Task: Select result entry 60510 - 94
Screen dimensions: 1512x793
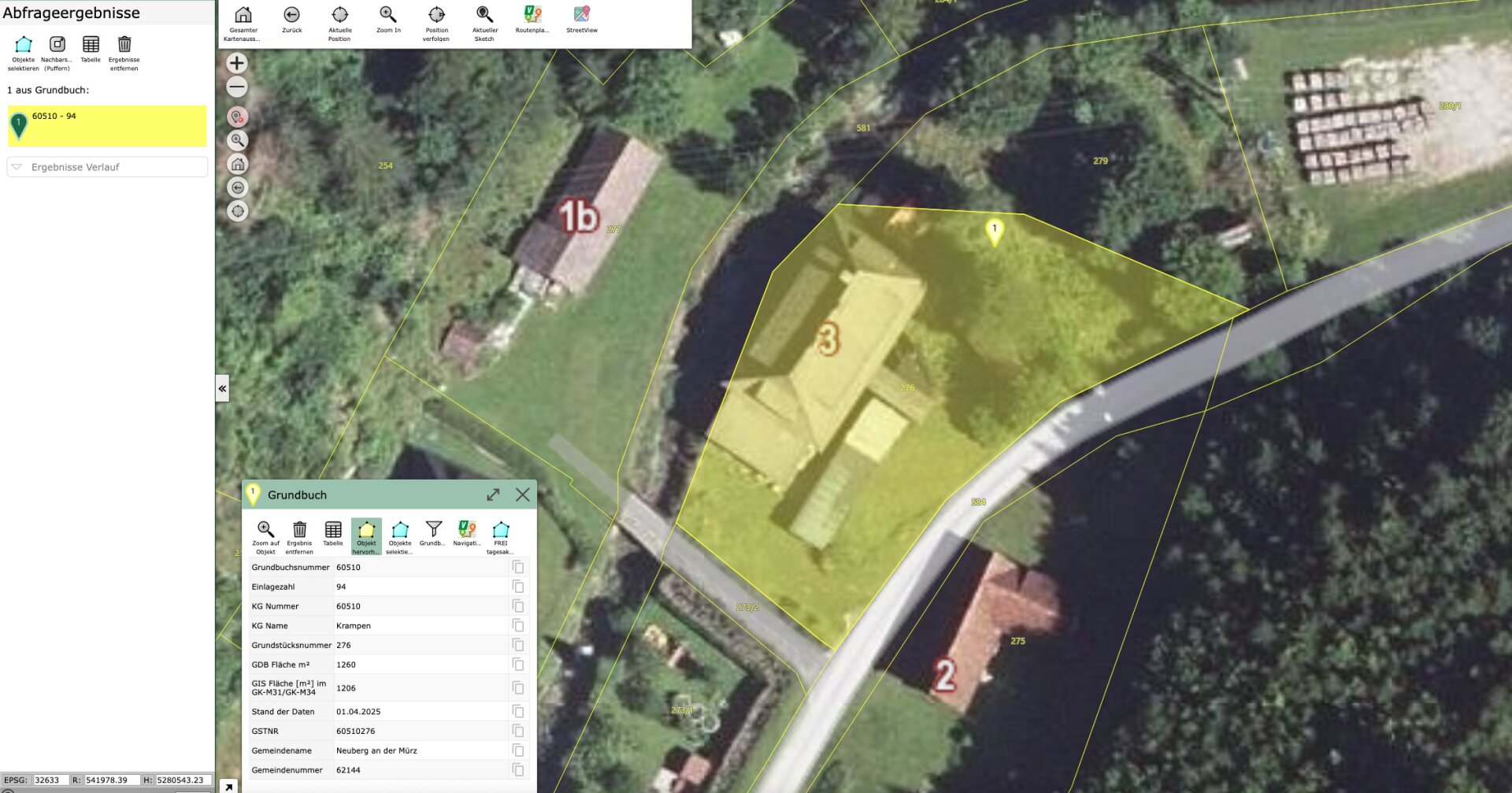Action: pos(107,126)
